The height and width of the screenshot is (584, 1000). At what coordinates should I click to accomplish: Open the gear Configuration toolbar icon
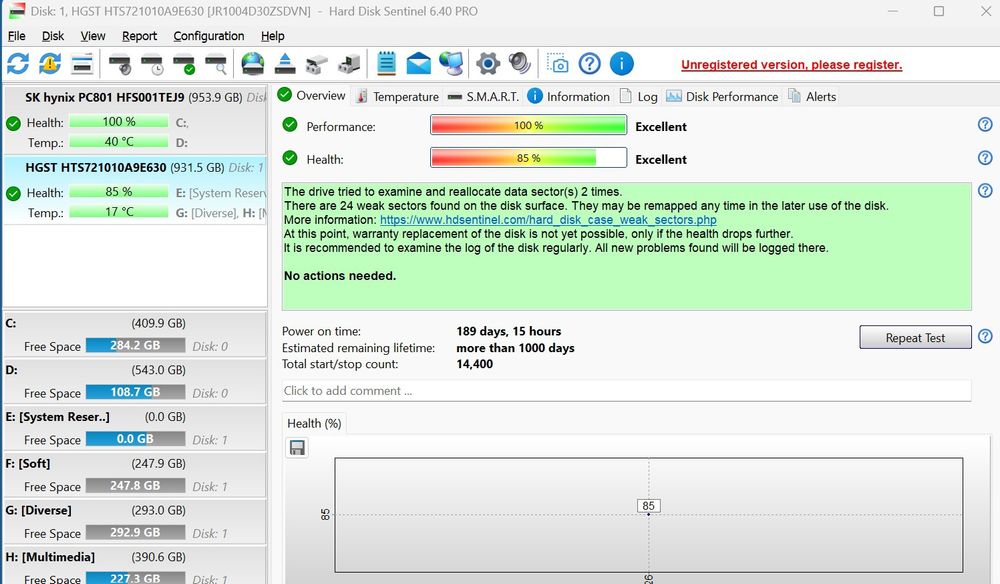tap(488, 64)
